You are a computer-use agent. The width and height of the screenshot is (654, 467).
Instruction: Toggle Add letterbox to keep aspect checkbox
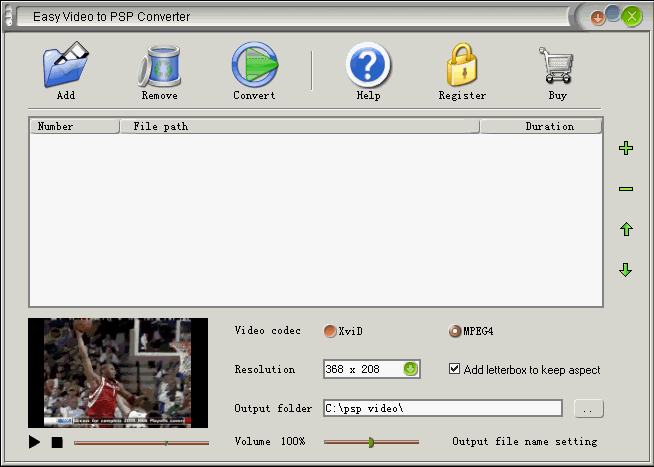coord(454,369)
